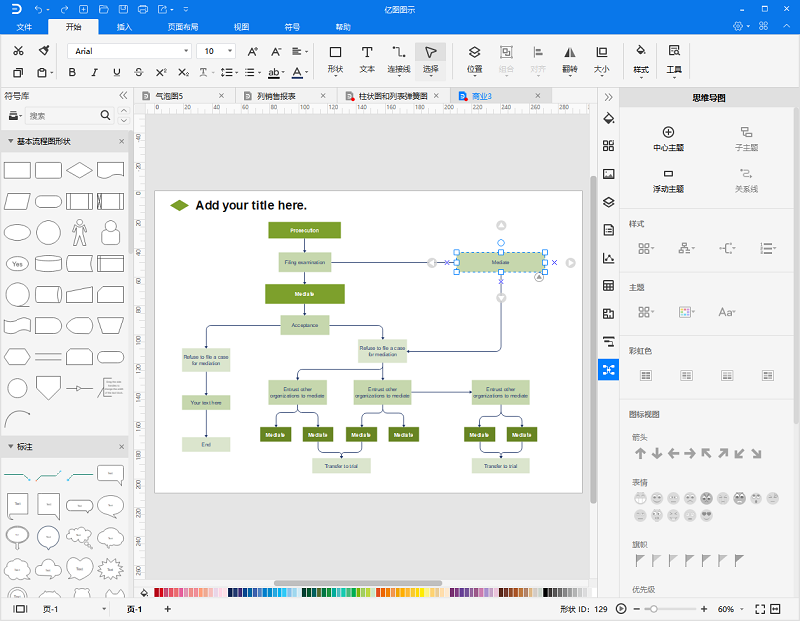Image resolution: width=800 pixels, height=621 pixels.
Task: Redo the last undone action
Action: 64,10
